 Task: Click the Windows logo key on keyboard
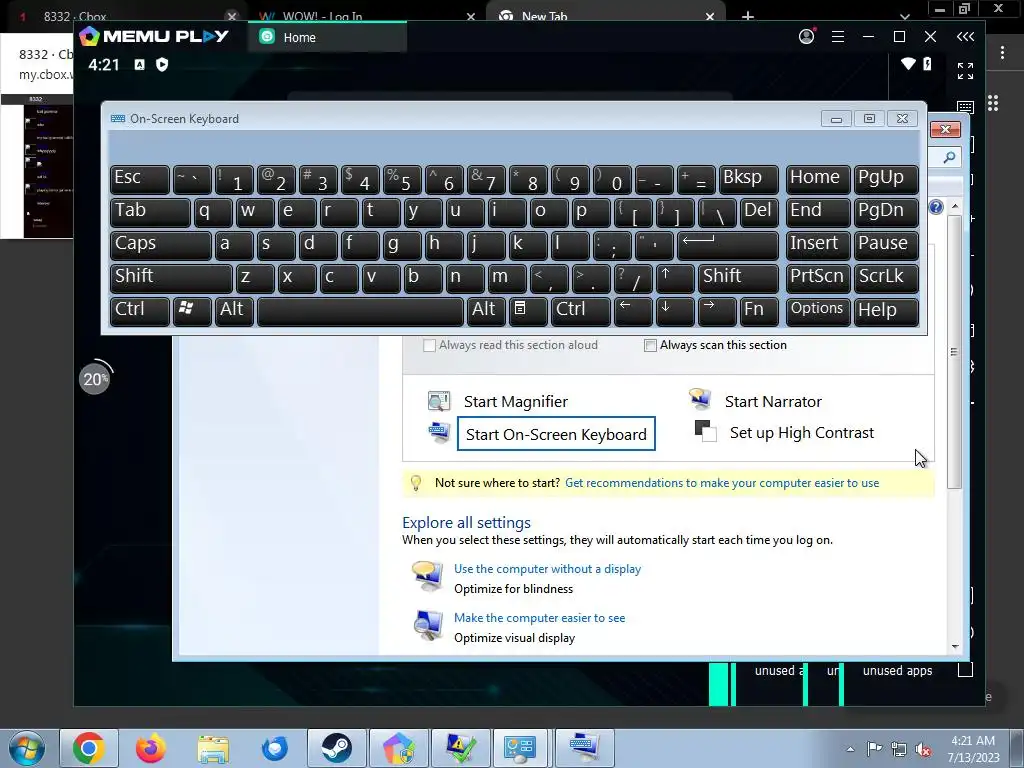191,310
